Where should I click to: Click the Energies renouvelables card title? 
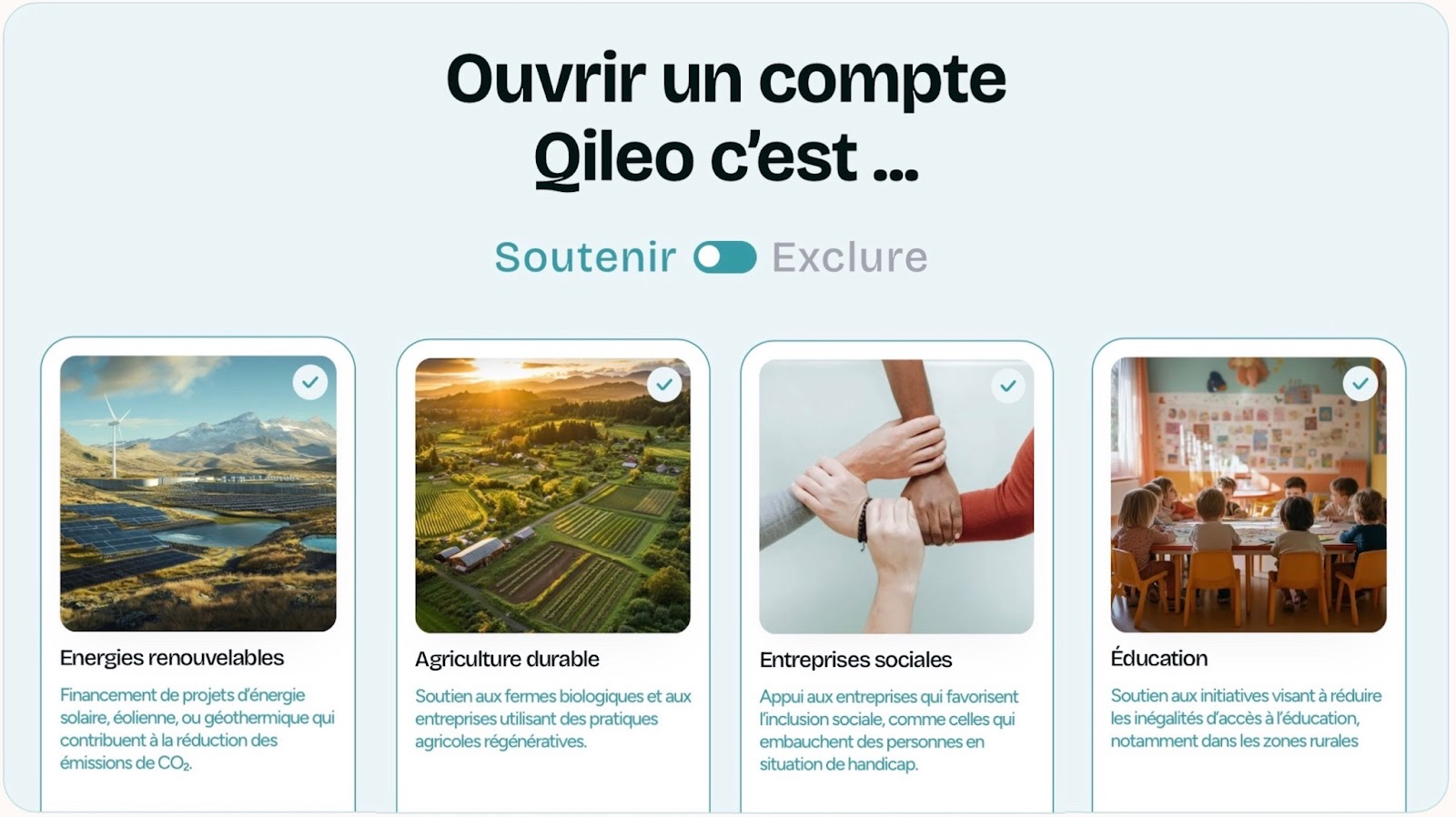(172, 658)
